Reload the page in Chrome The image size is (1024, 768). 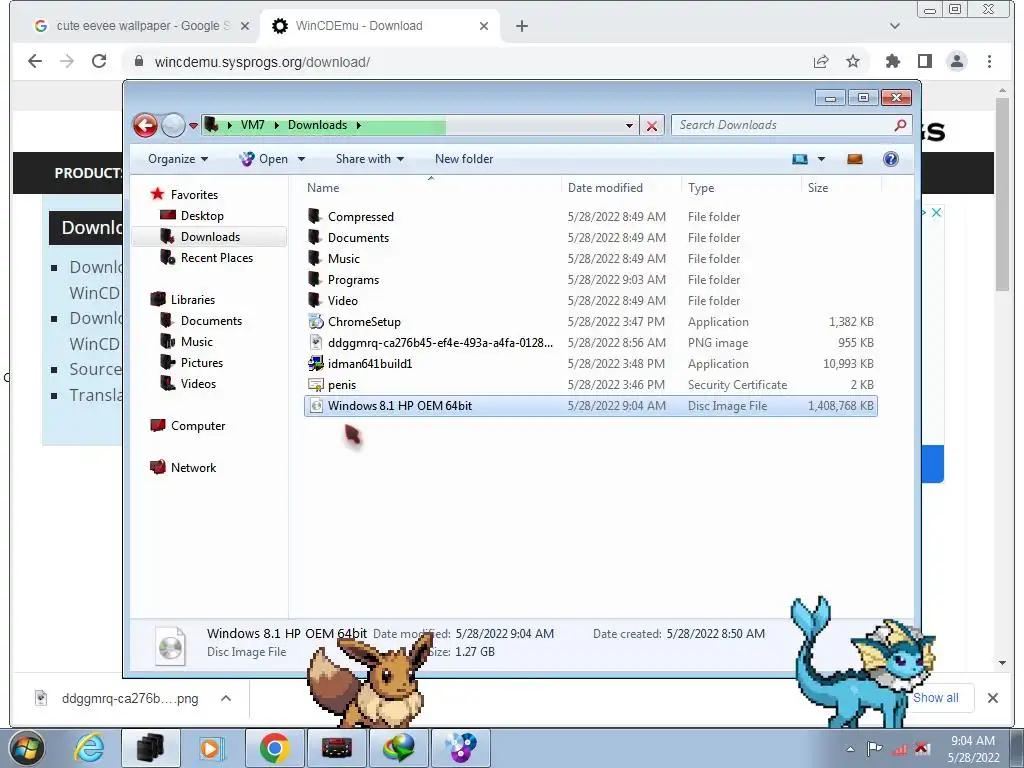[x=99, y=61]
